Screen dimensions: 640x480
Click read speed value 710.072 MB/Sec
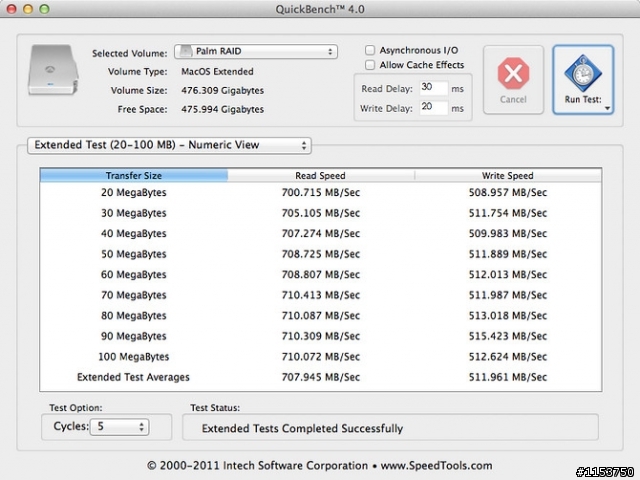pos(321,356)
